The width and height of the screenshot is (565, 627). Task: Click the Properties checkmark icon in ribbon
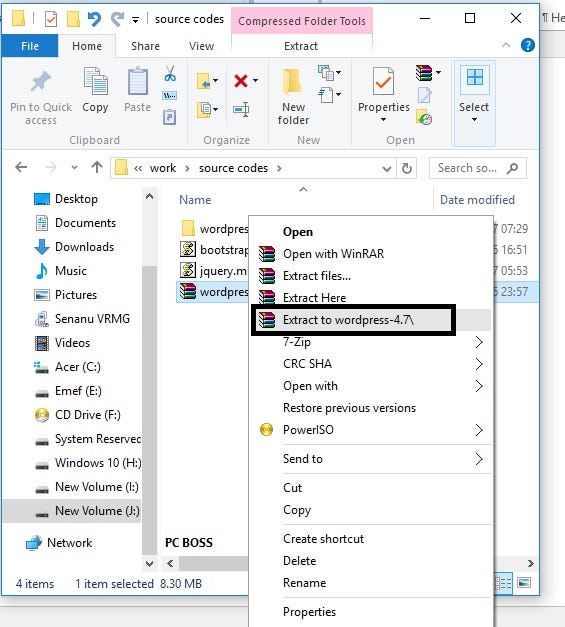(383, 81)
